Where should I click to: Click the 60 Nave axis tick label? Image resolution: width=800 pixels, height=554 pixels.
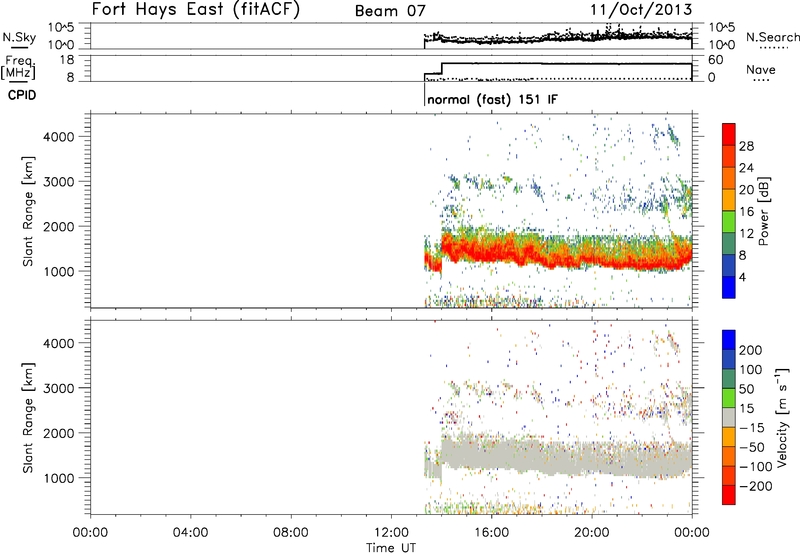click(x=715, y=60)
